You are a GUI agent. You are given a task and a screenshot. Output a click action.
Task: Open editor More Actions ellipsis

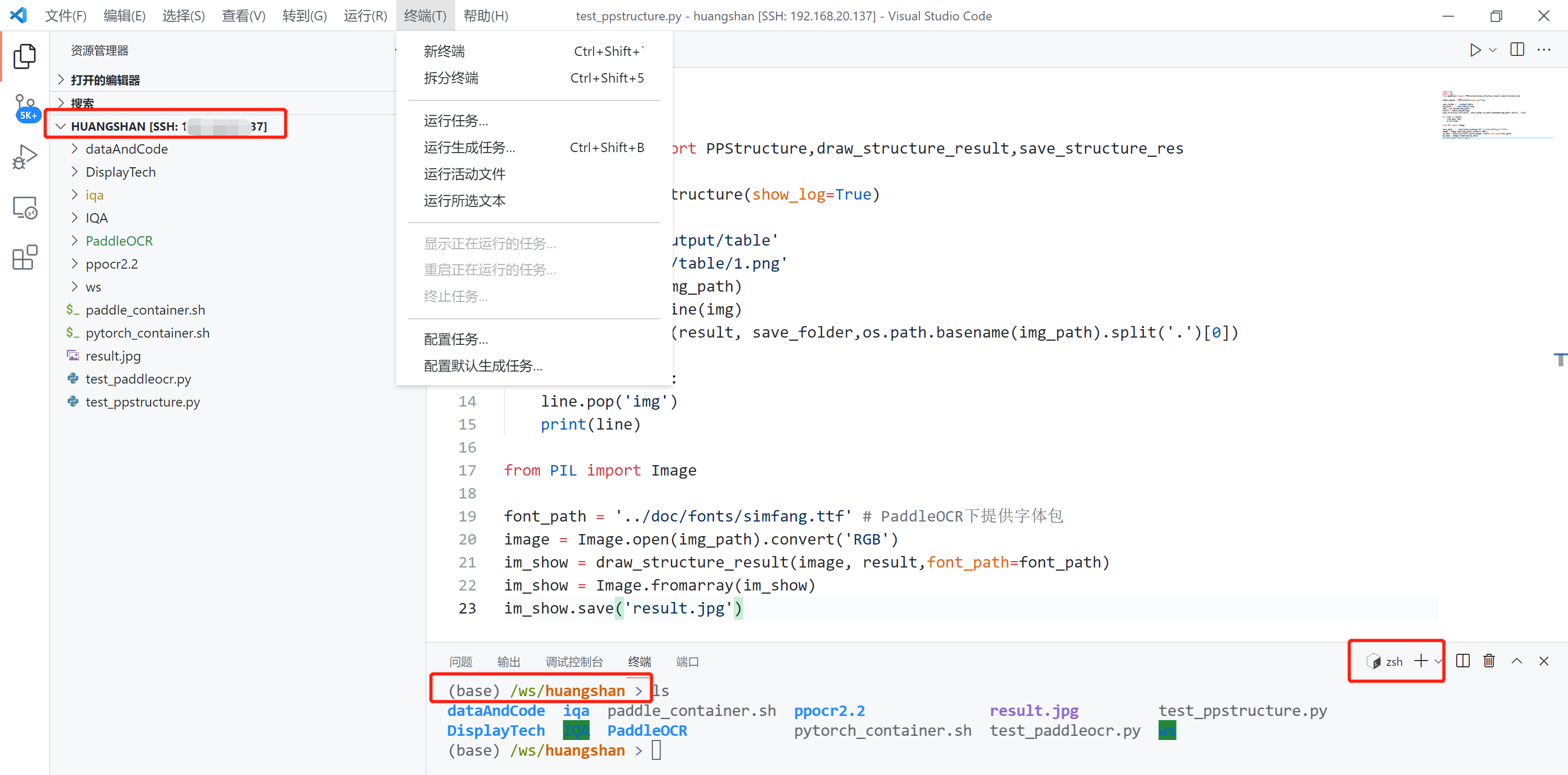pos(1544,50)
